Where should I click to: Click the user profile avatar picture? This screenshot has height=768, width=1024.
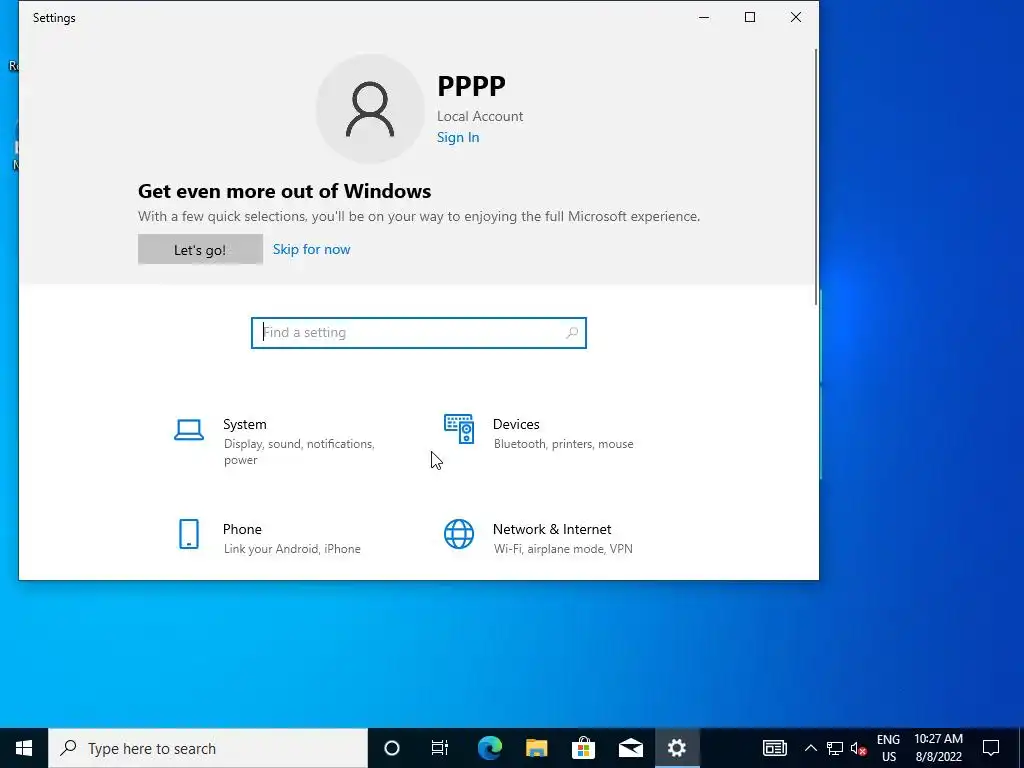370,108
